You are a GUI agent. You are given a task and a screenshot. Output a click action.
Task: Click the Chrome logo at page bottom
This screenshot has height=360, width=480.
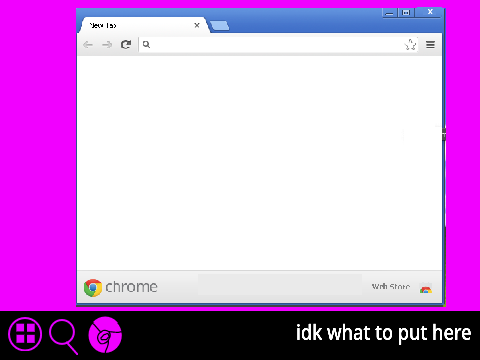(x=93, y=288)
